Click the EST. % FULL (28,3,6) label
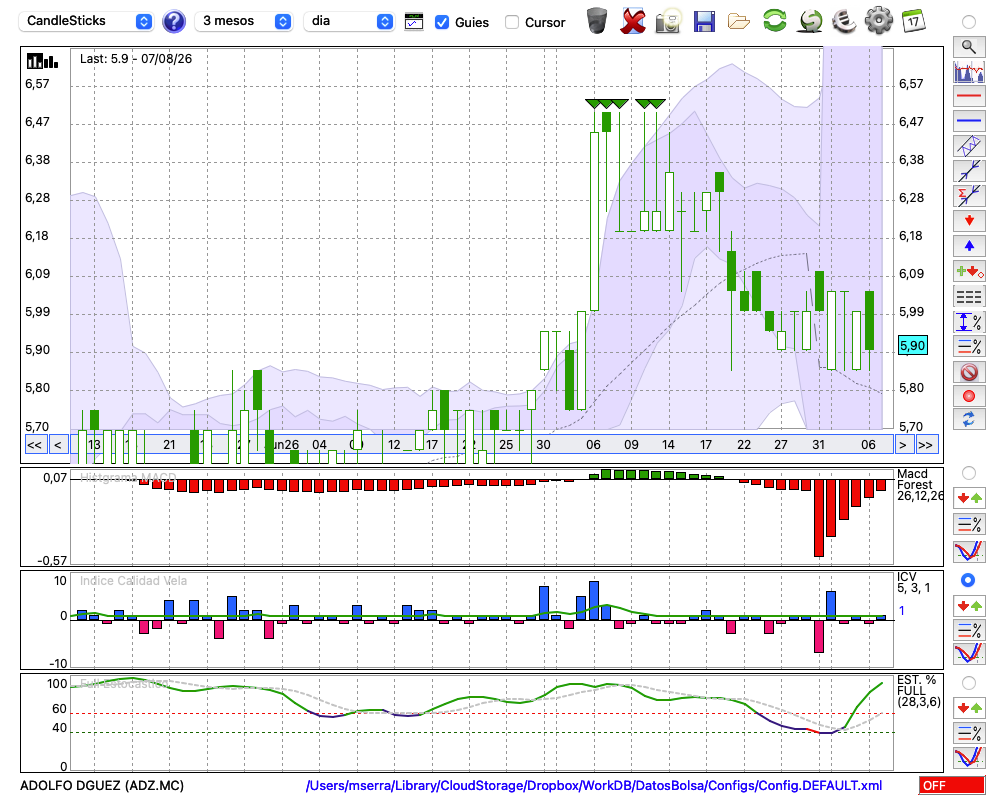 (x=918, y=691)
